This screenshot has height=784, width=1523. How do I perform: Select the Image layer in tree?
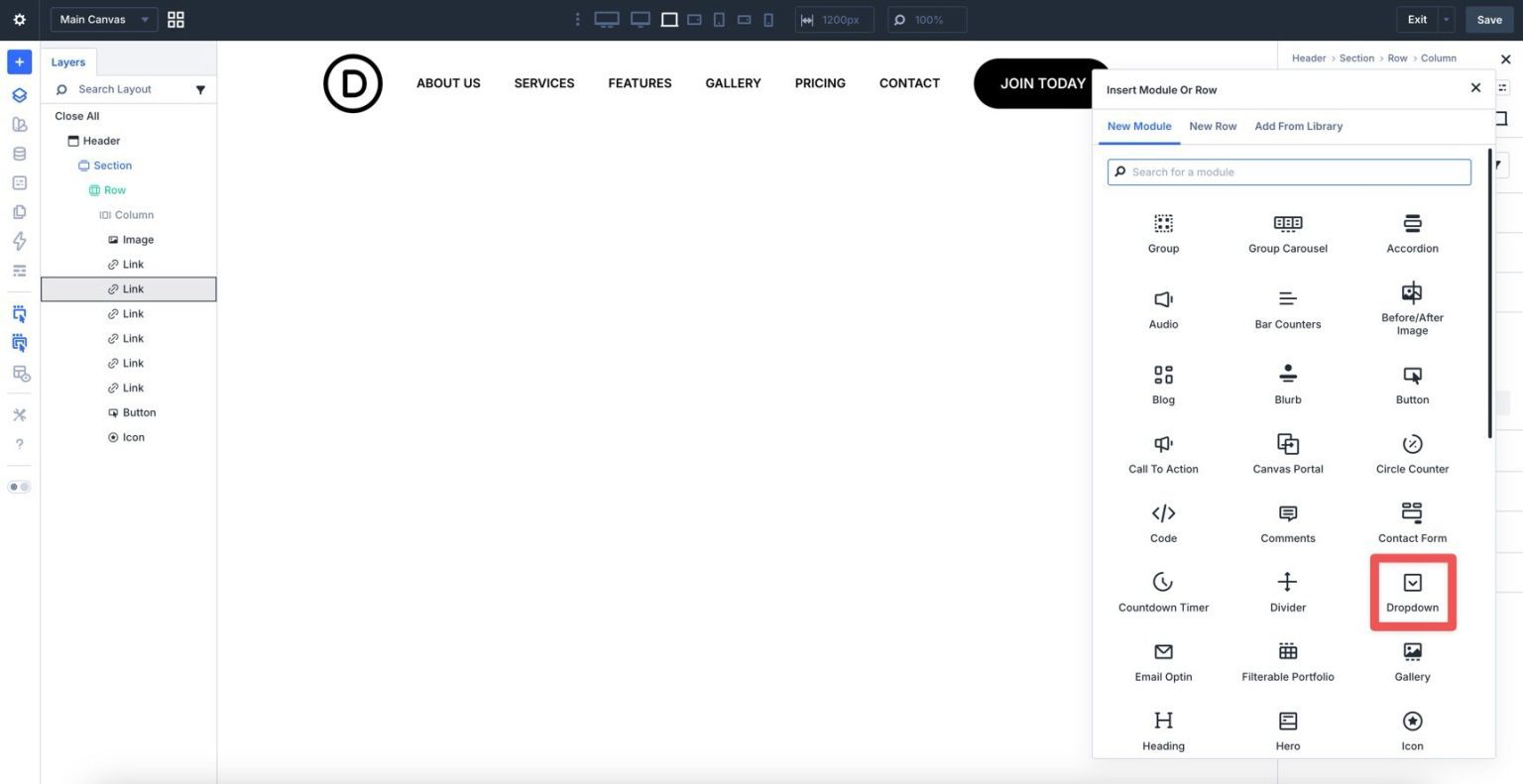click(x=130, y=240)
